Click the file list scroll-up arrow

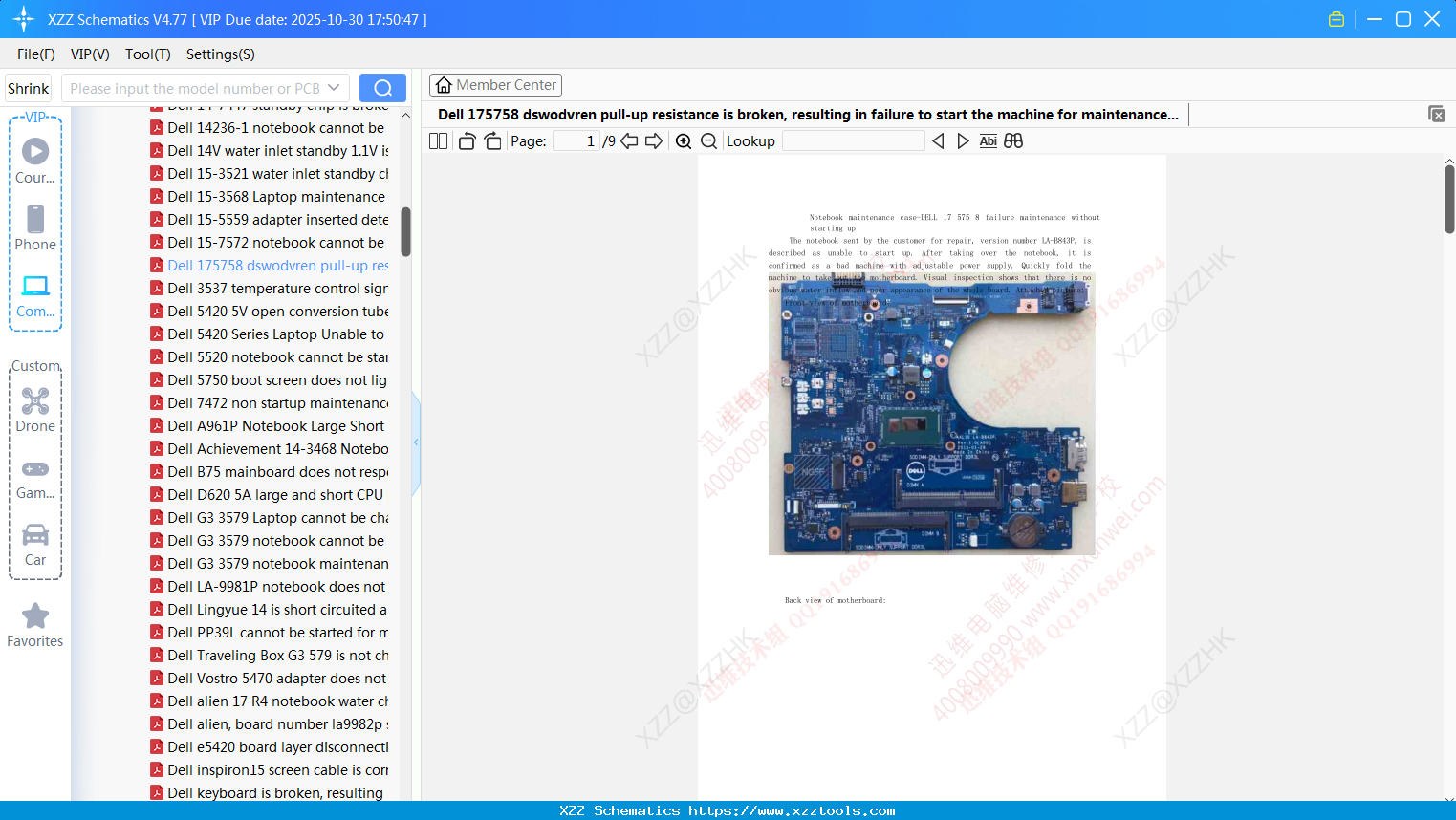(405, 115)
